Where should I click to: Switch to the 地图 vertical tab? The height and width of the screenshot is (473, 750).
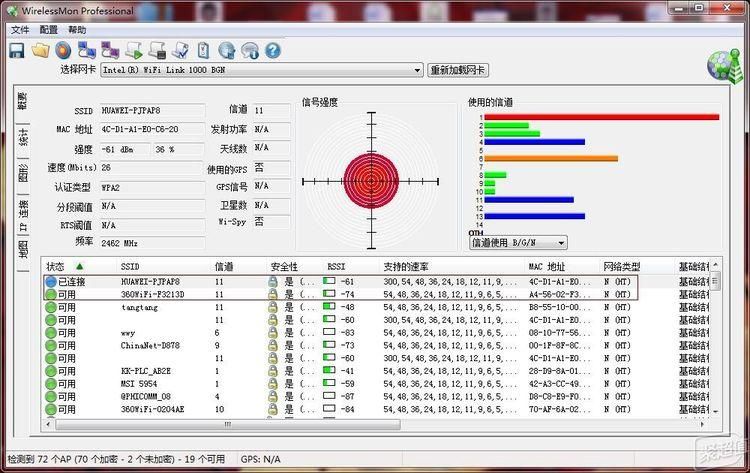point(22,251)
